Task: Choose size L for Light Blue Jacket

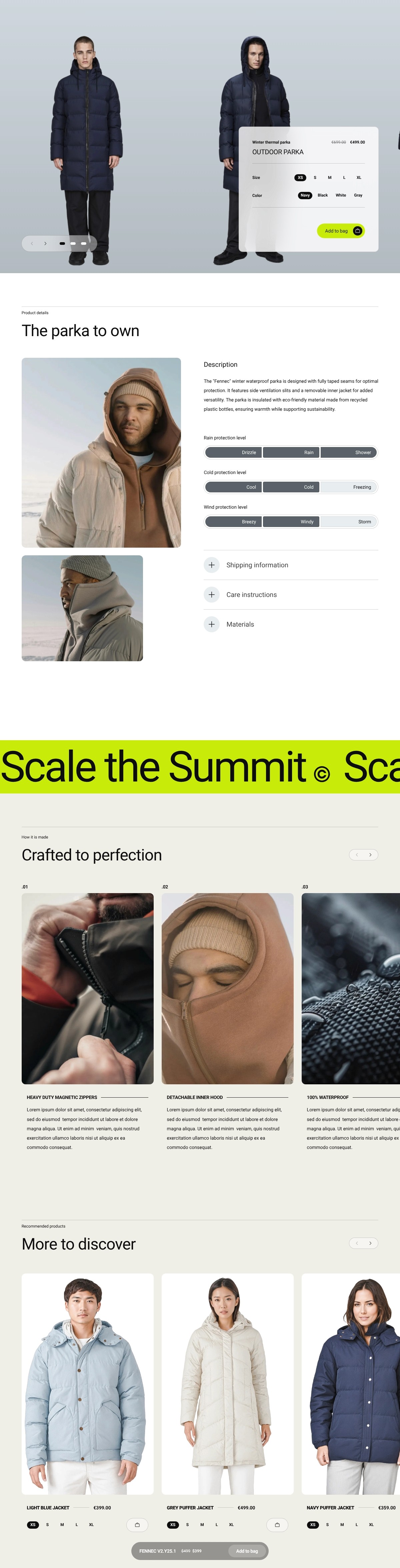Action: tap(77, 1525)
